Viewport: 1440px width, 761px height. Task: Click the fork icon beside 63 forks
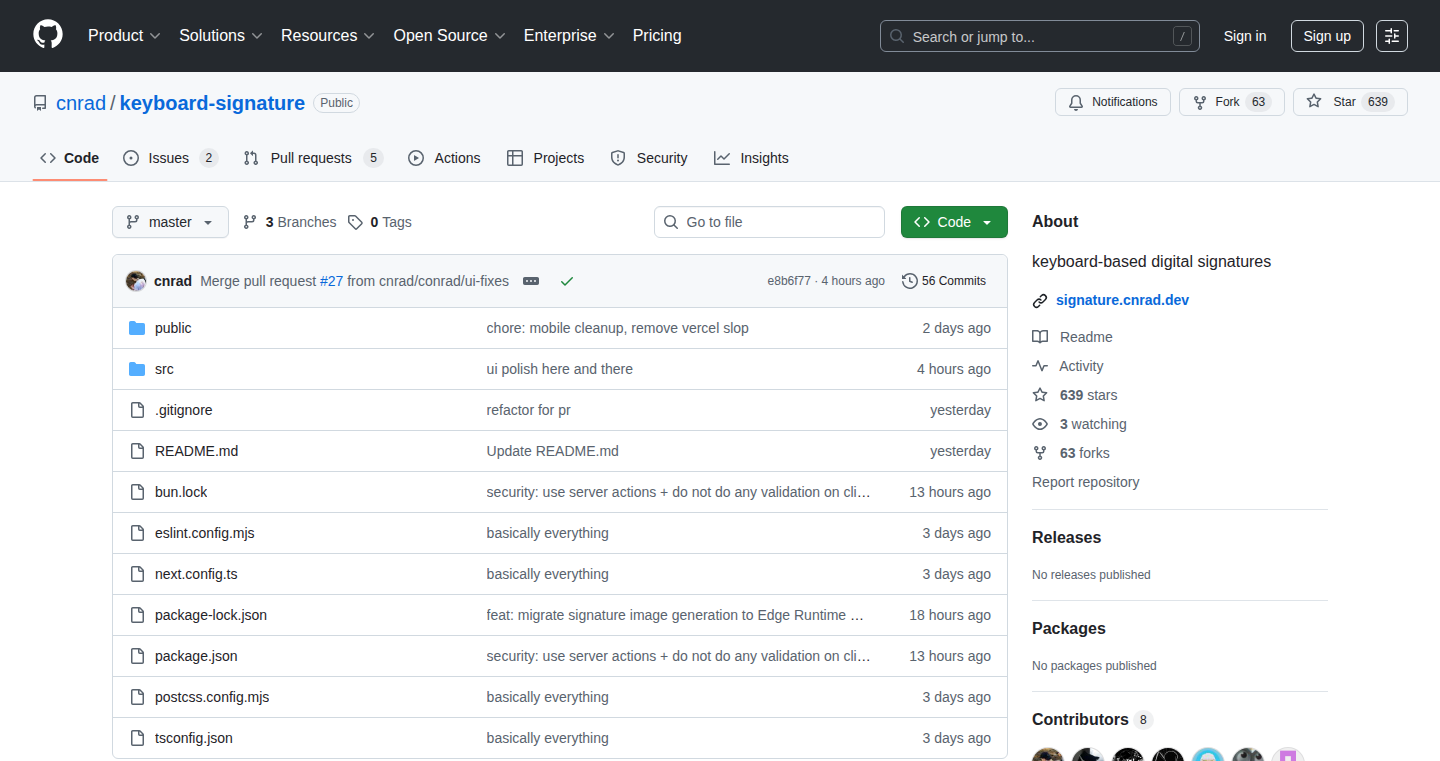click(x=1040, y=453)
